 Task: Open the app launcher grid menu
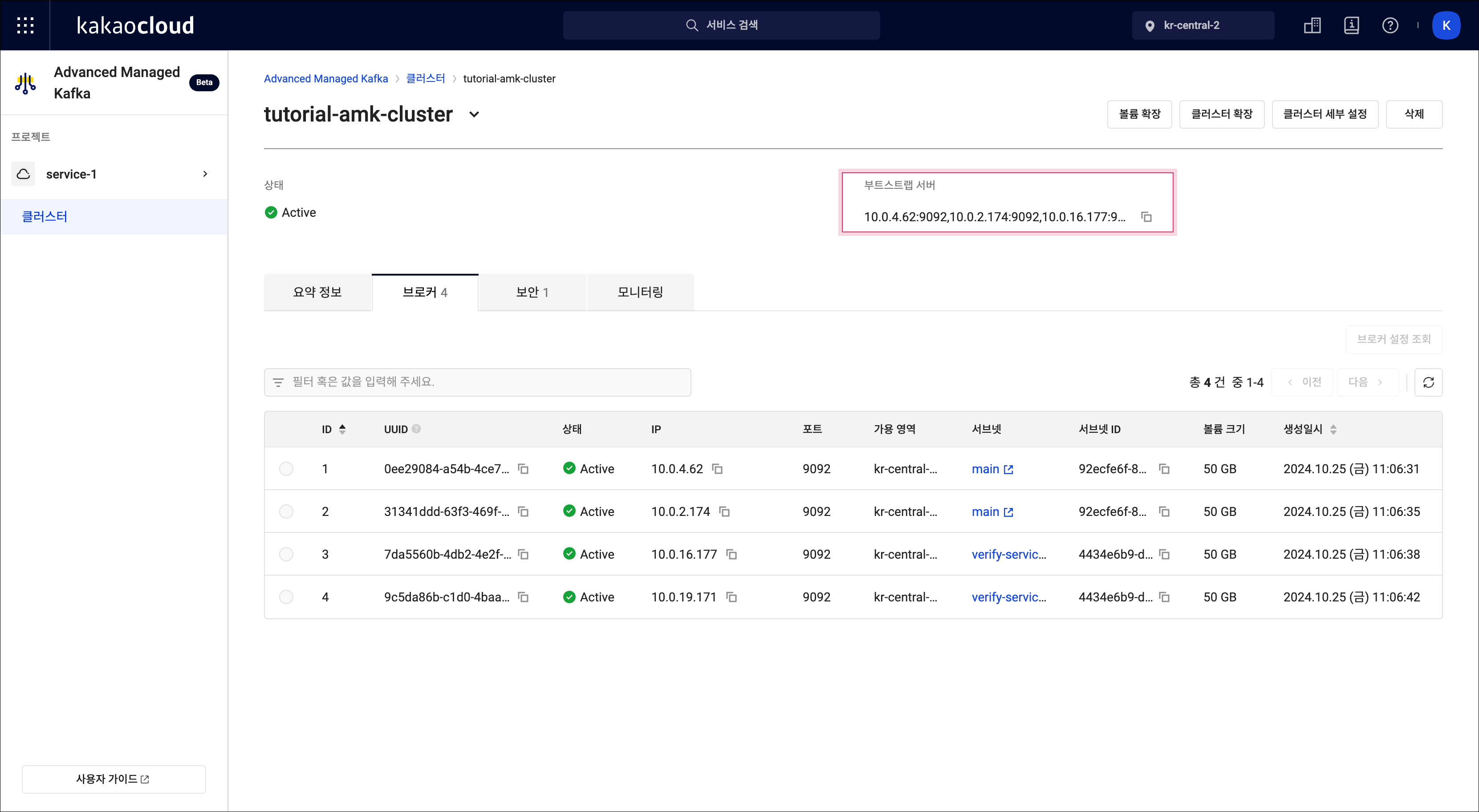click(x=25, y=25)
